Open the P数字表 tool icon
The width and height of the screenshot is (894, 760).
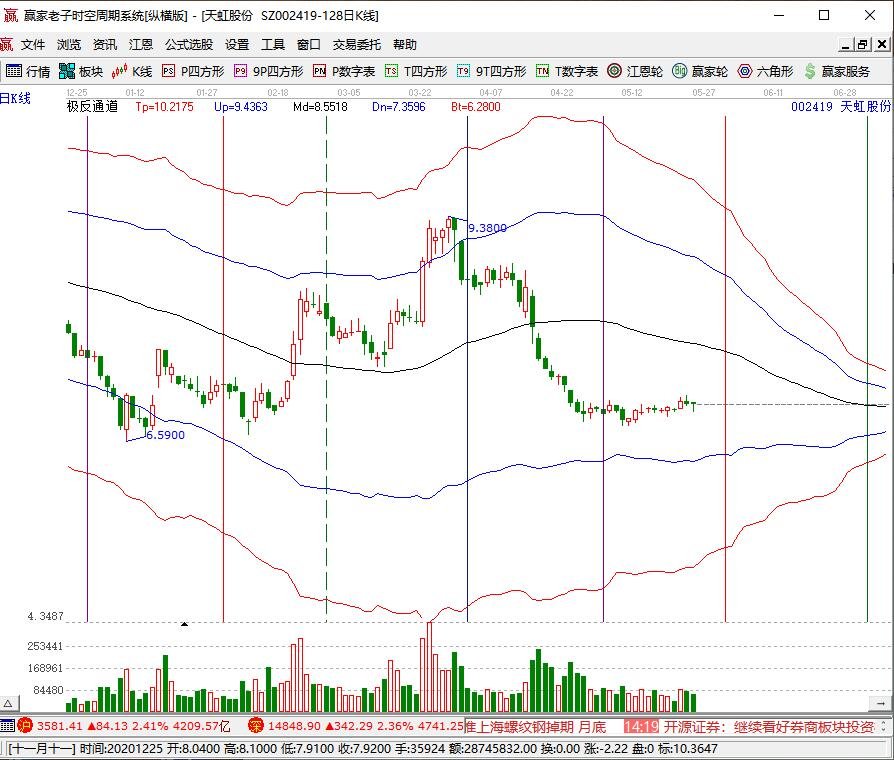[344, 71]
